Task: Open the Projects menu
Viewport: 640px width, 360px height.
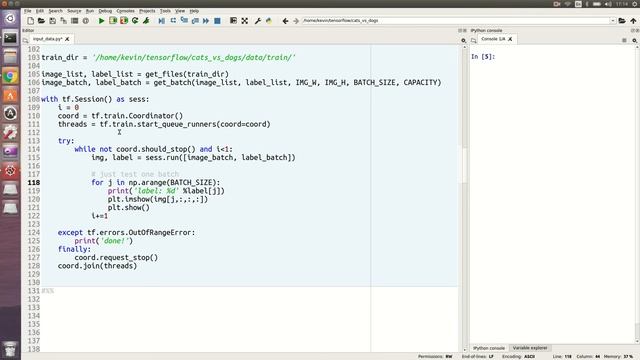Action: (x=147, y=11)
